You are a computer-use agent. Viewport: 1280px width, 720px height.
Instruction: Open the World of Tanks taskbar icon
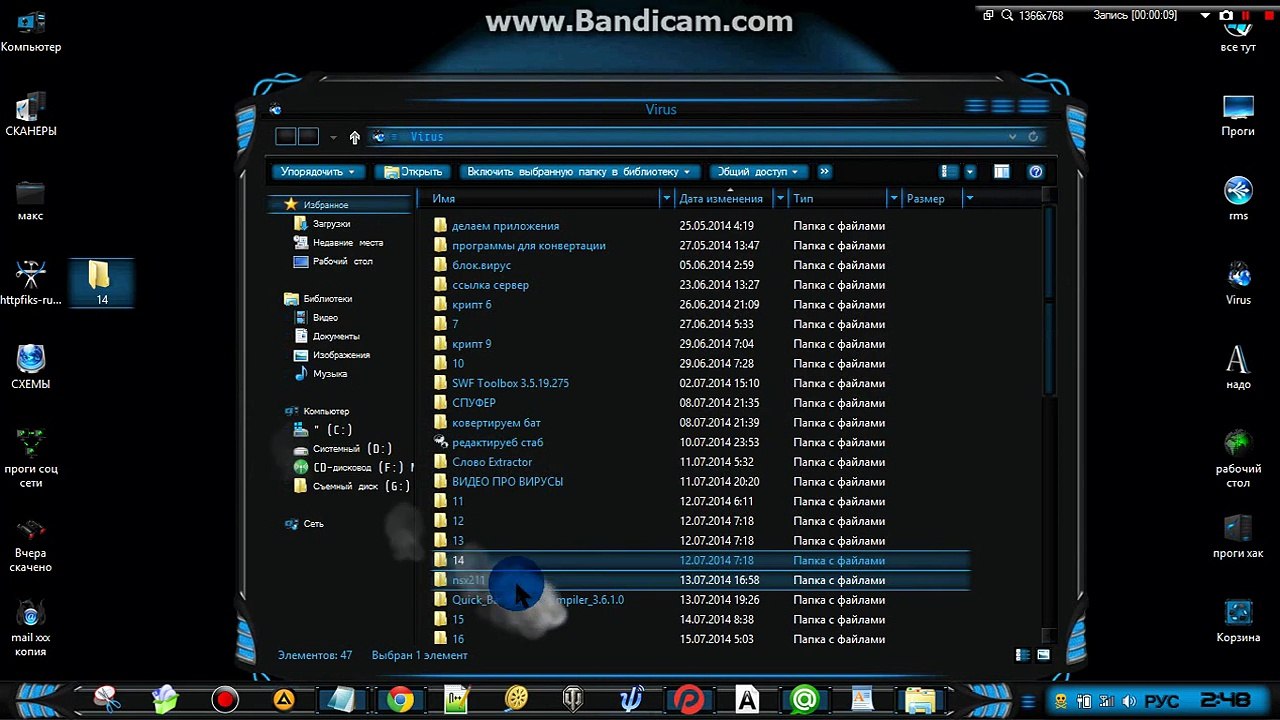(x=573, y=699)
